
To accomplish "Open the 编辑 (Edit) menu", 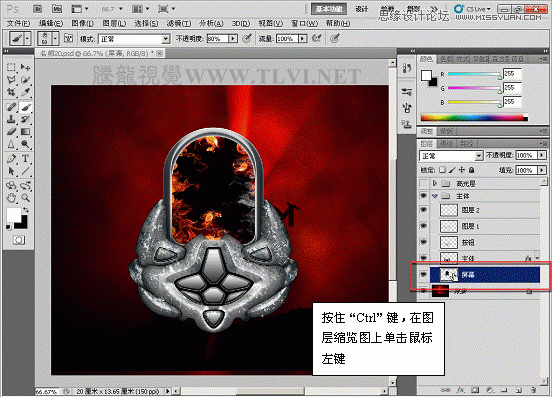I will [x=51, y=23].
